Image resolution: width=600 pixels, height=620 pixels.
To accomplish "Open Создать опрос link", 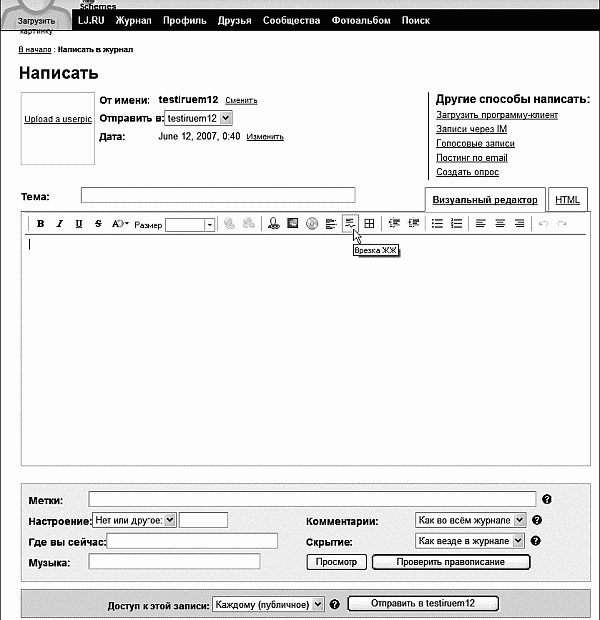I will point(468,172).
